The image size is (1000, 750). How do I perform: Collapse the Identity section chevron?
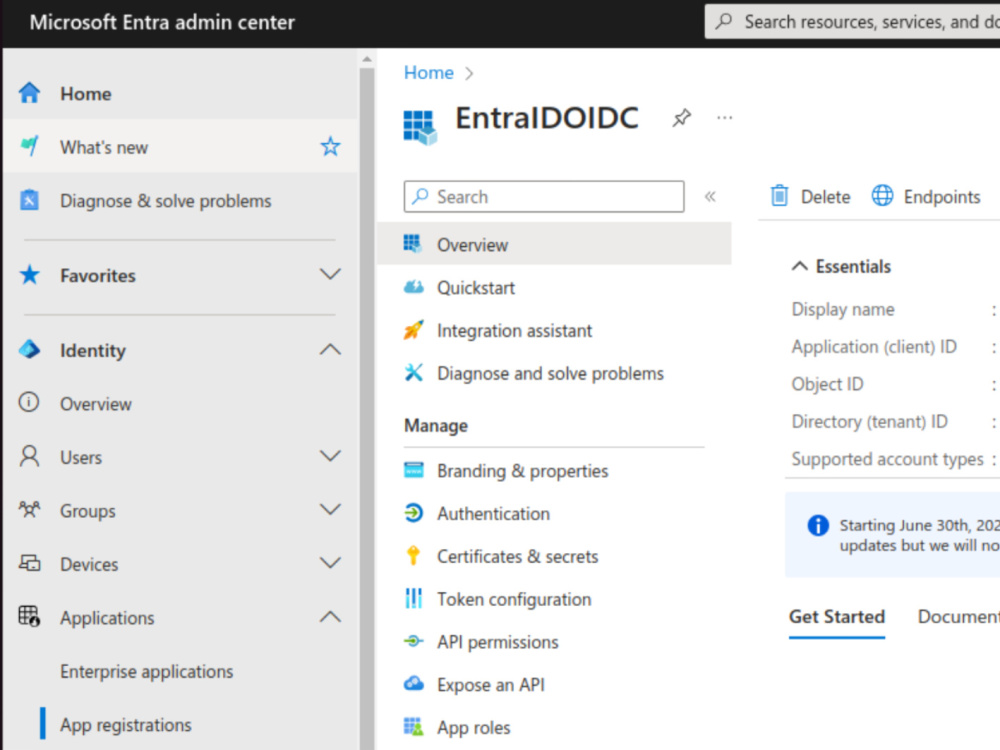coord(330,349)
